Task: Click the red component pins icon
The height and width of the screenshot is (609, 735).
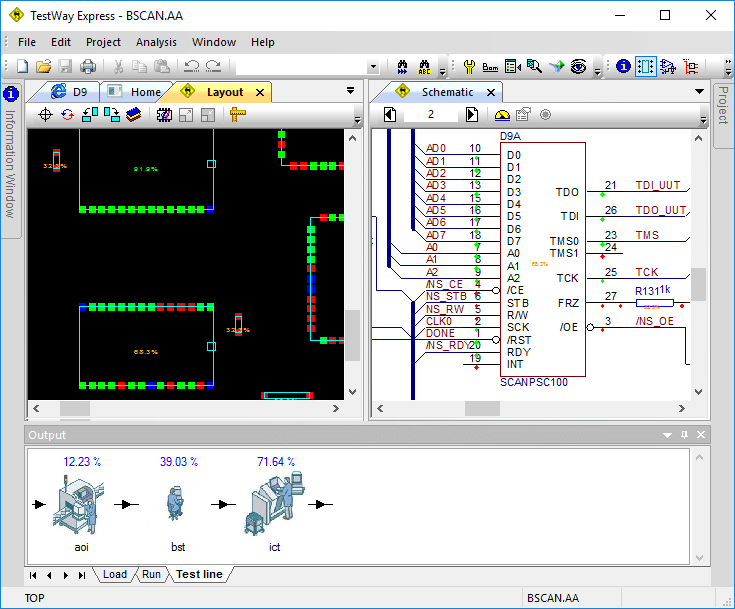Action: pos(690,67)
